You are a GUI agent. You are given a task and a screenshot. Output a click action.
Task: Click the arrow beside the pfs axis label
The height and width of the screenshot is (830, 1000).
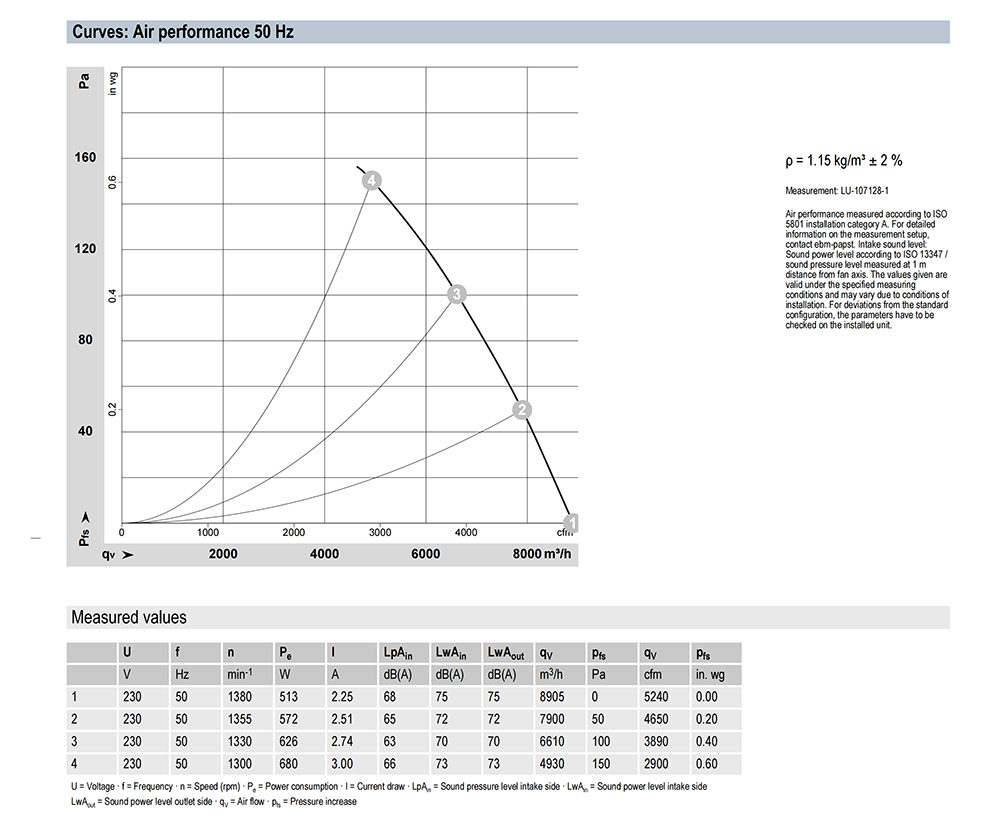coord(85,517)
